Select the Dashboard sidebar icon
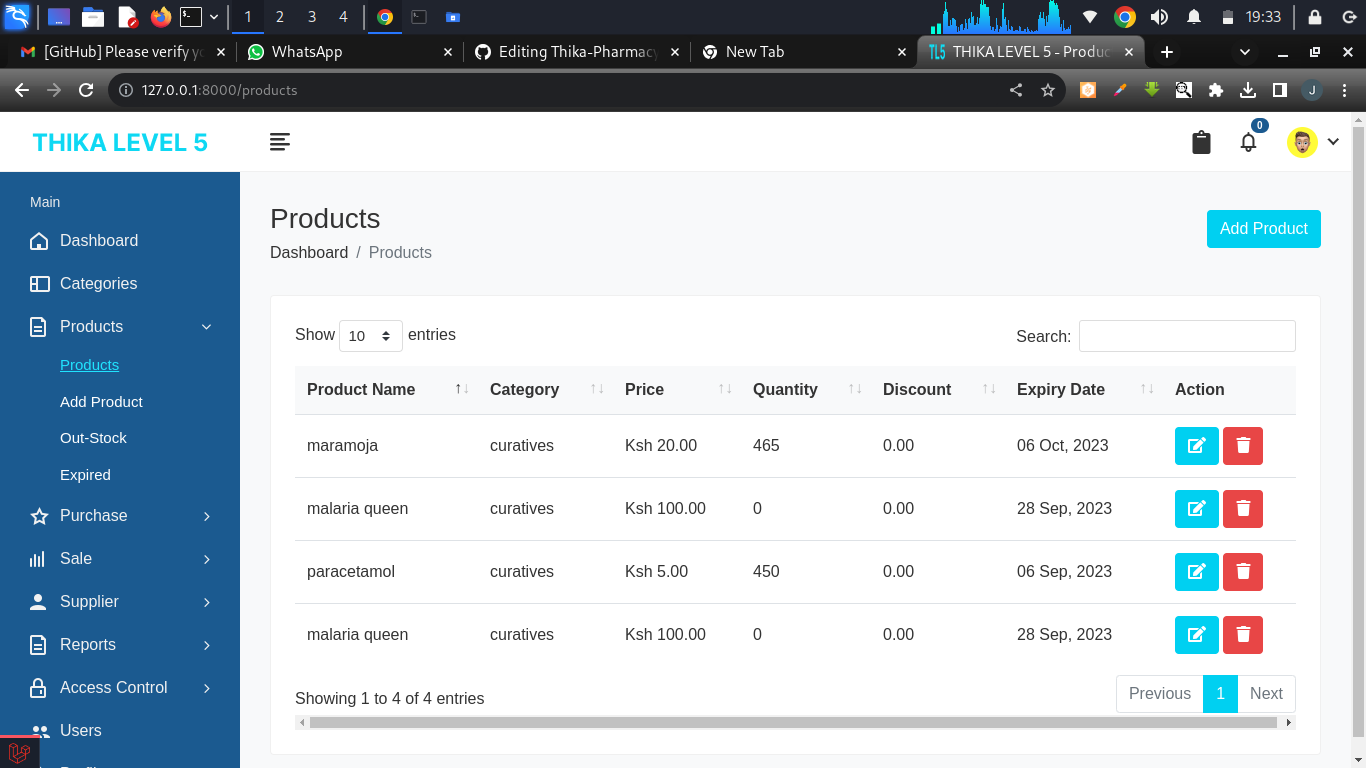Image resolution: width=1366 pixels, height=768 pixels. 38,240
